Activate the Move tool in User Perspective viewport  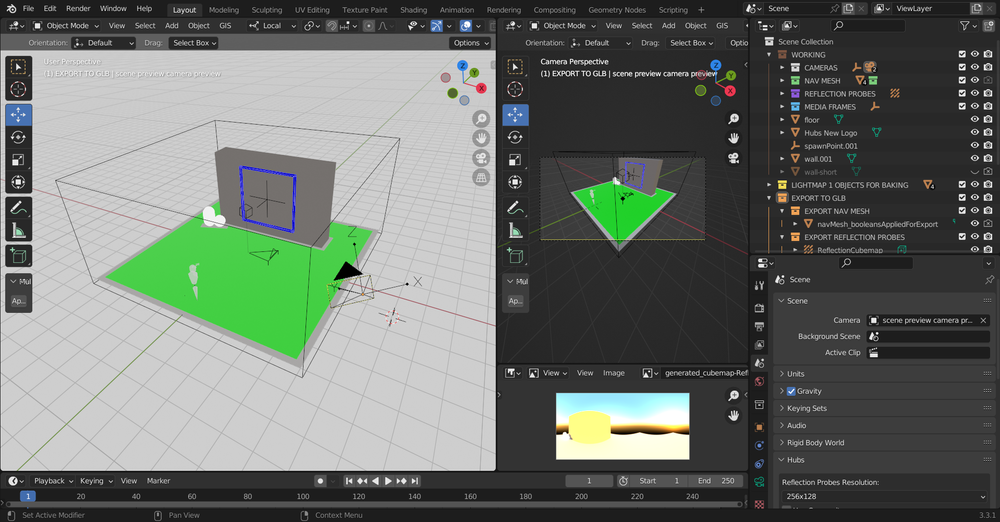tap(18, 115)
